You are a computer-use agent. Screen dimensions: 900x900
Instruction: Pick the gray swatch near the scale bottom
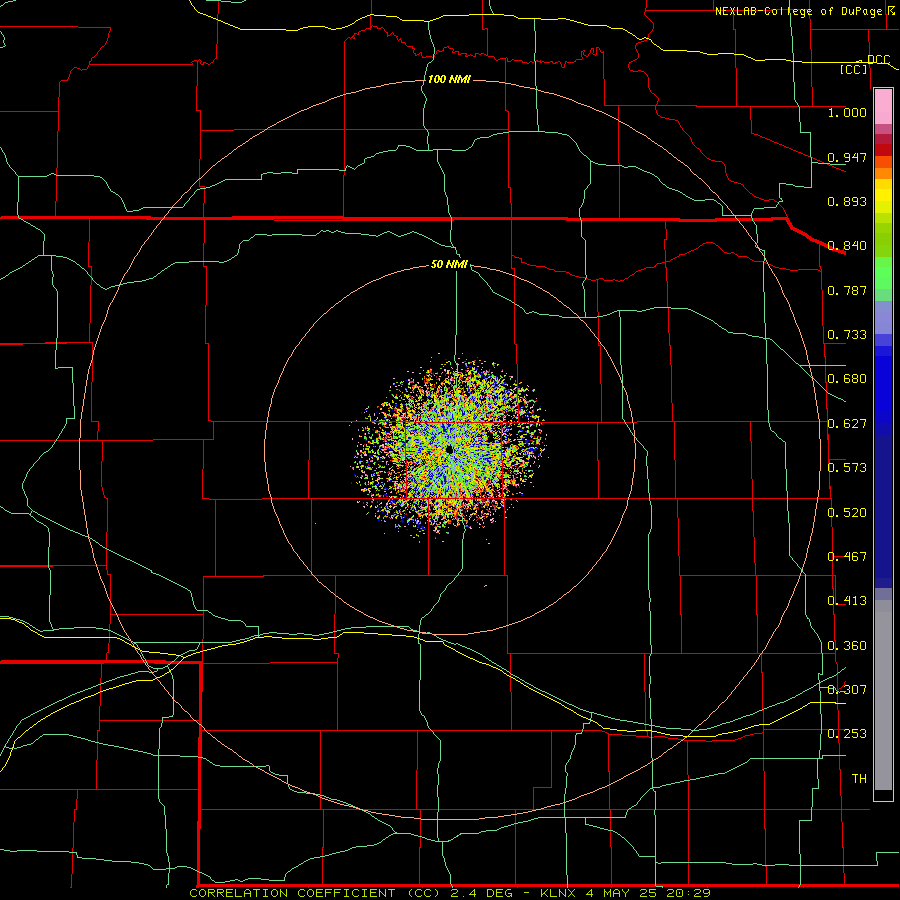883,700
